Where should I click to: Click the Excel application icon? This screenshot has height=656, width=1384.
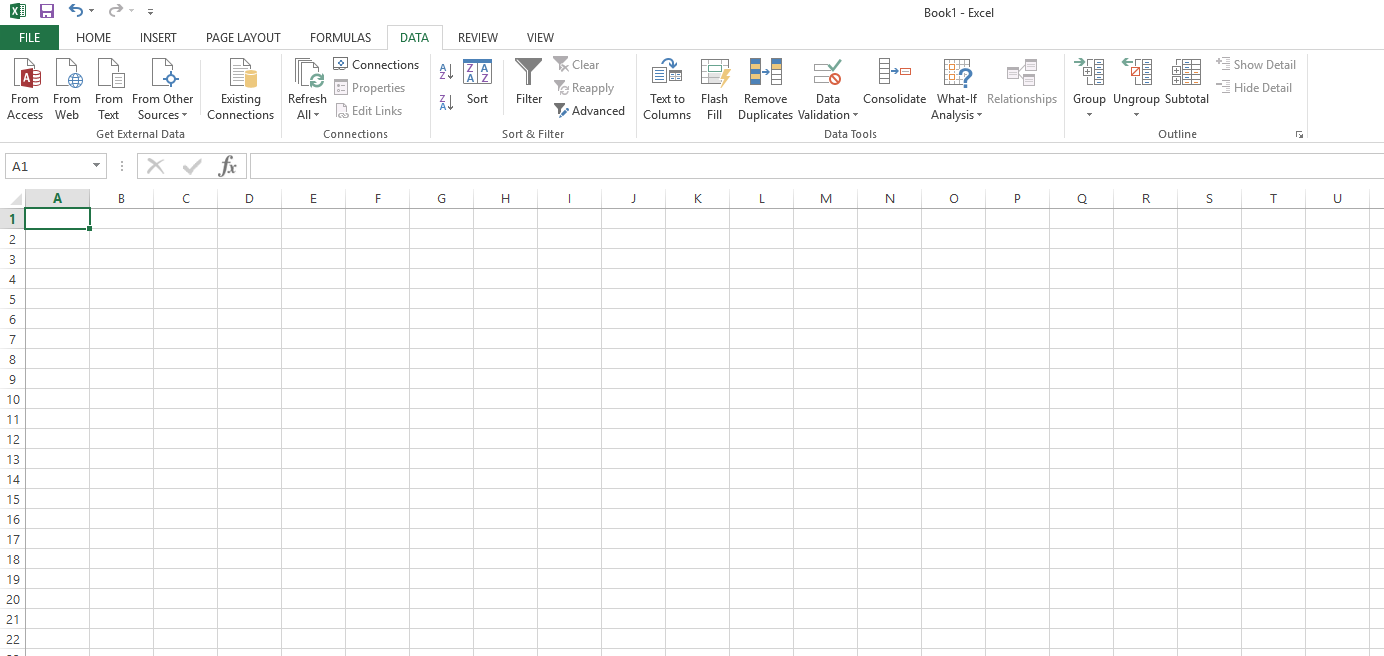[18, 11]
